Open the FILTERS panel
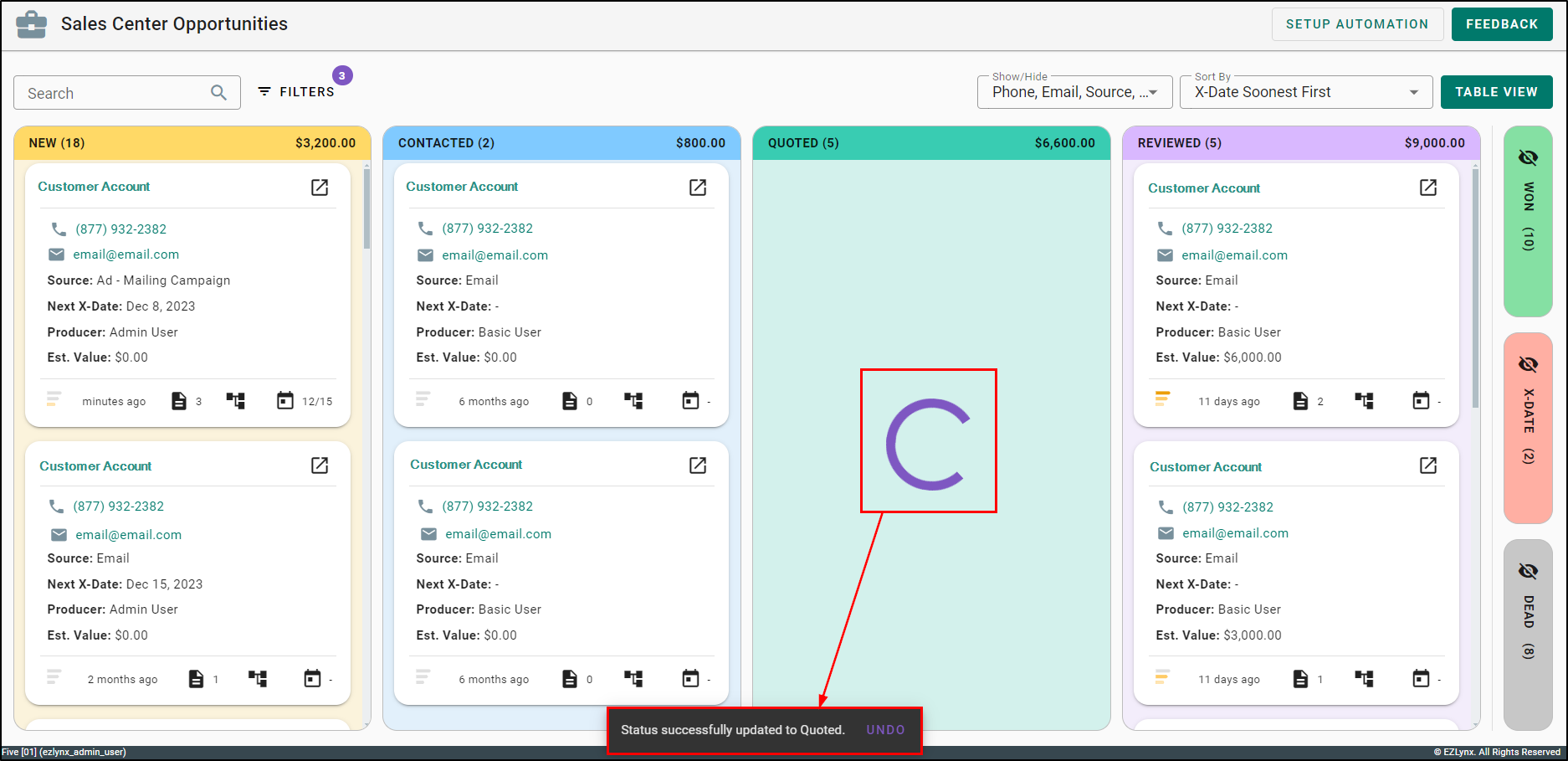Screen dimensions: 1568x761 click(x=296, y=91)
